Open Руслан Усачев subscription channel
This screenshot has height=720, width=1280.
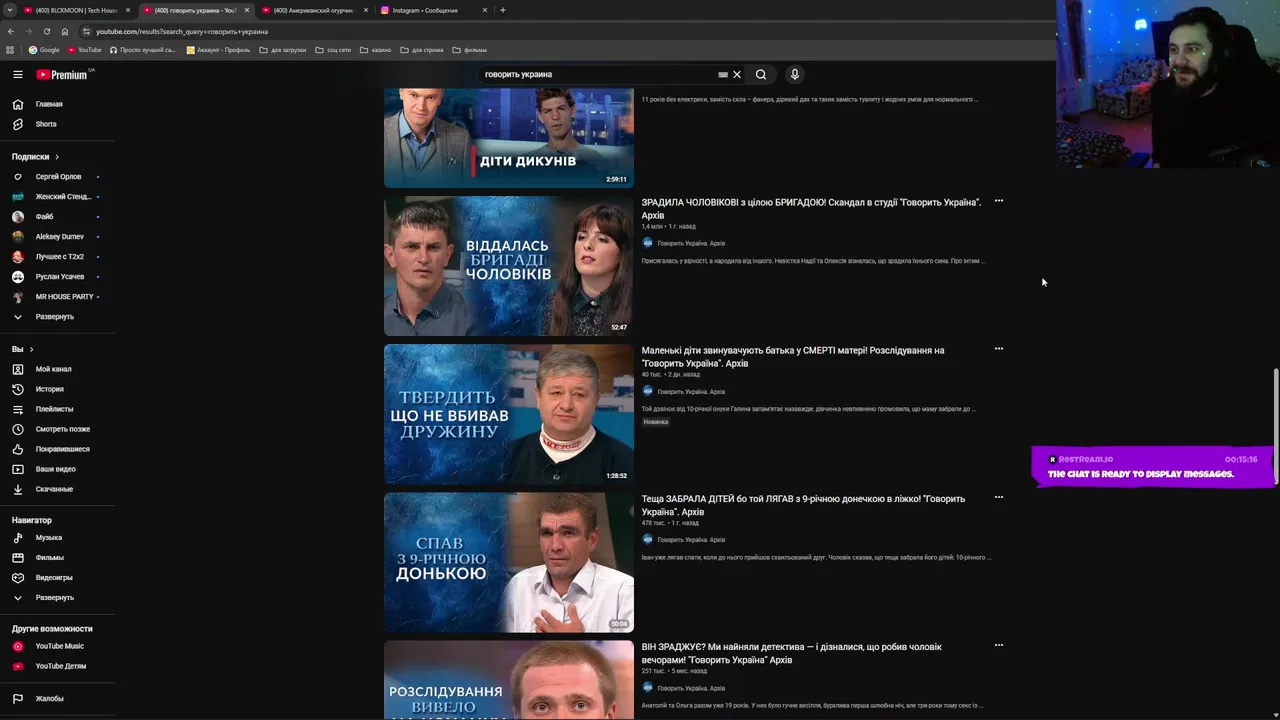58,277
